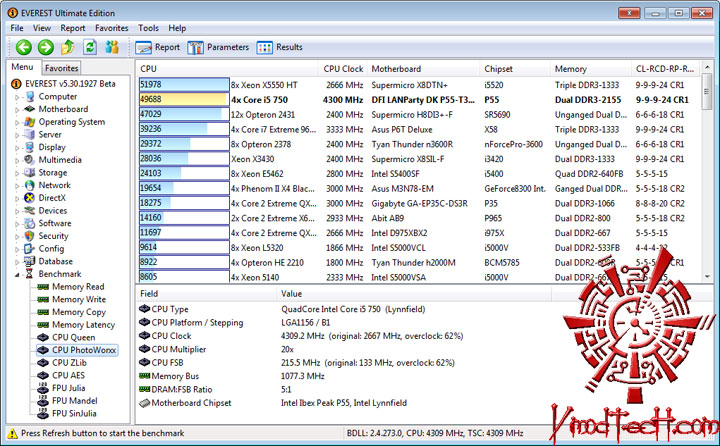Select the Memory Latency benchmark
The width and height of the screenshot is (720, 446).
pos(83,325)
